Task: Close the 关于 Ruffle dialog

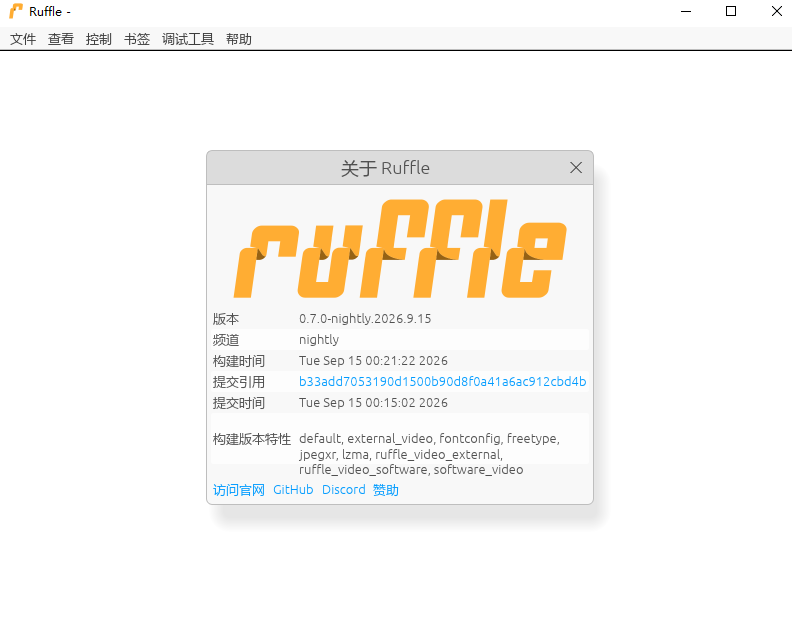Action: [x=576, y=168]
